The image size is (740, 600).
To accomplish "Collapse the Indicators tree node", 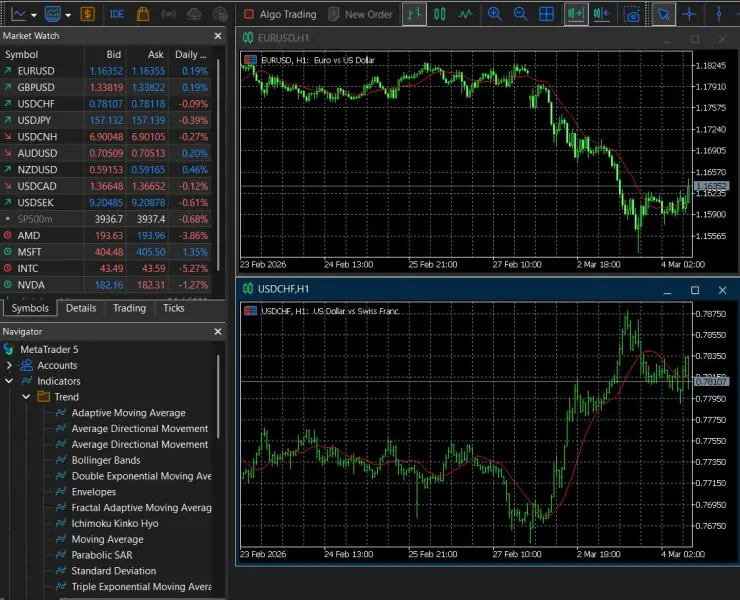I will (x=9, y=381).
